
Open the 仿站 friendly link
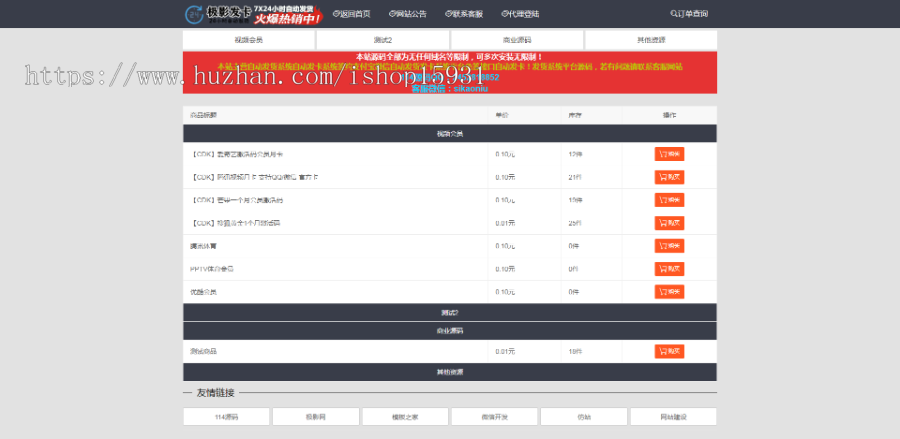coord(584,417)
